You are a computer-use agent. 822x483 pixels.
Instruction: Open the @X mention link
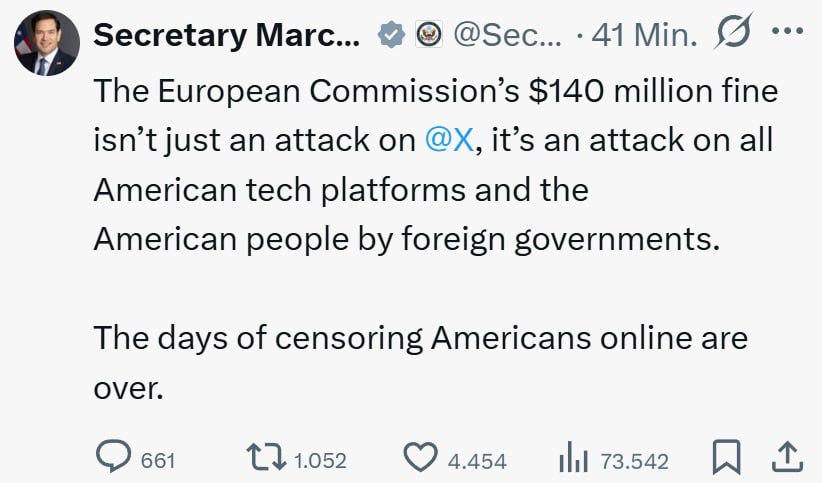(449, 141)
